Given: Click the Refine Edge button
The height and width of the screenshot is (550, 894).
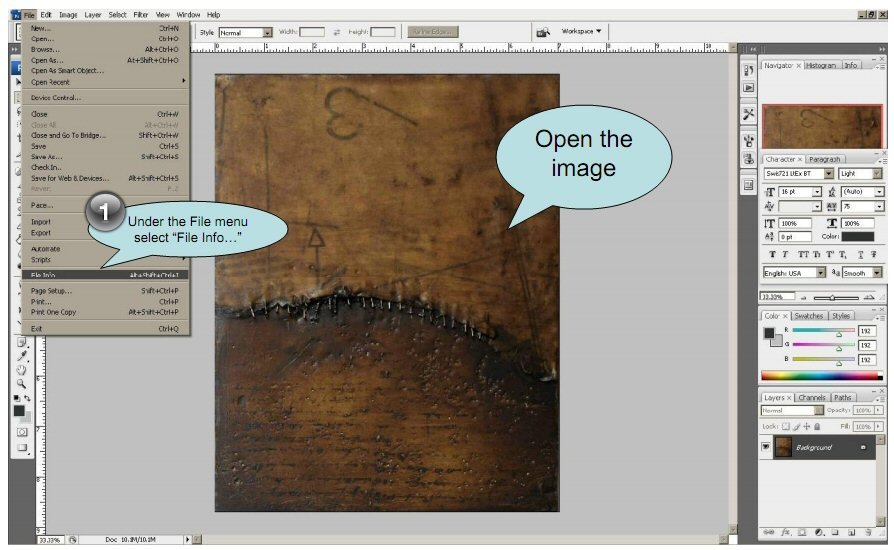Looking at the screenshot, I should [433, 32].
